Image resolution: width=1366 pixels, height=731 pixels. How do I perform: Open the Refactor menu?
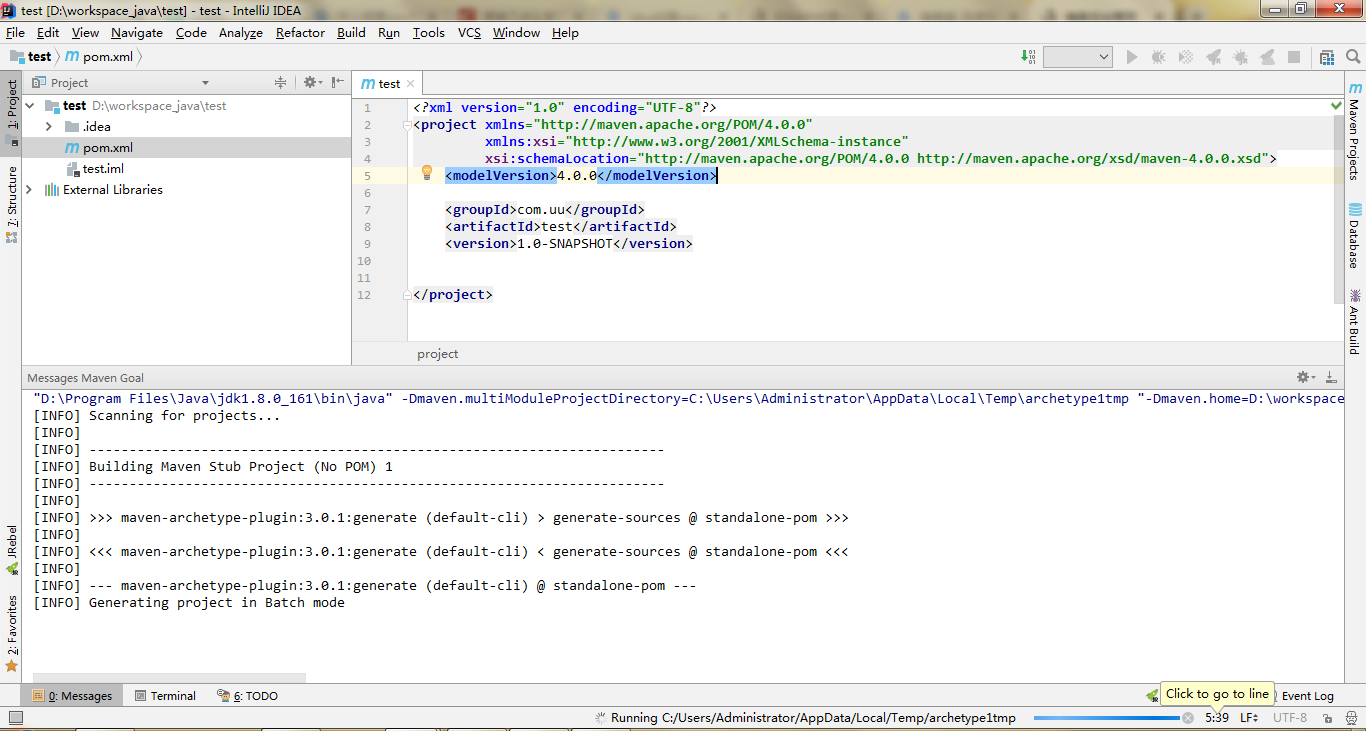tap(300, 32)
